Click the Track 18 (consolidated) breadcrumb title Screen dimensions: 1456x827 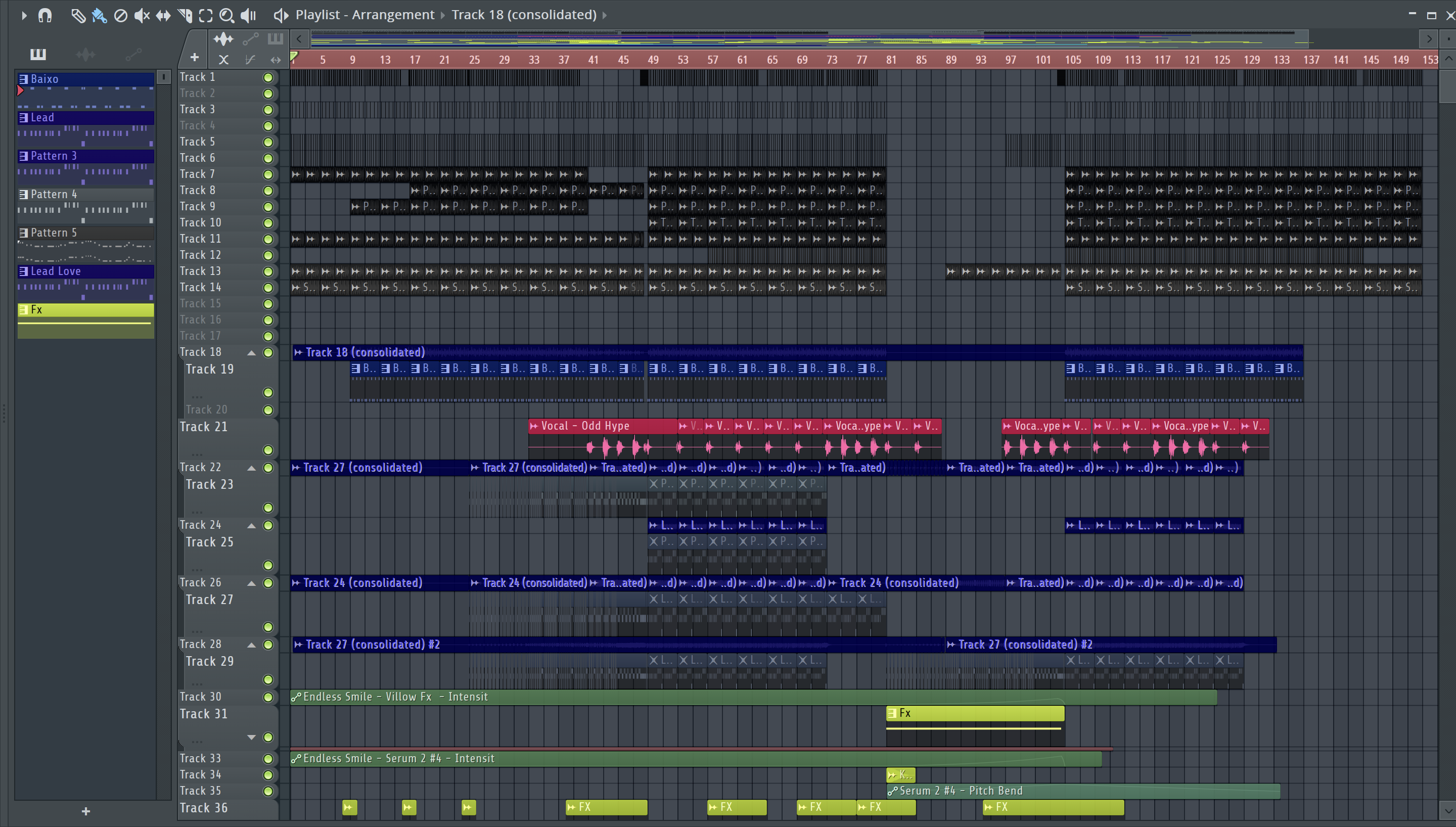(524, 15)
